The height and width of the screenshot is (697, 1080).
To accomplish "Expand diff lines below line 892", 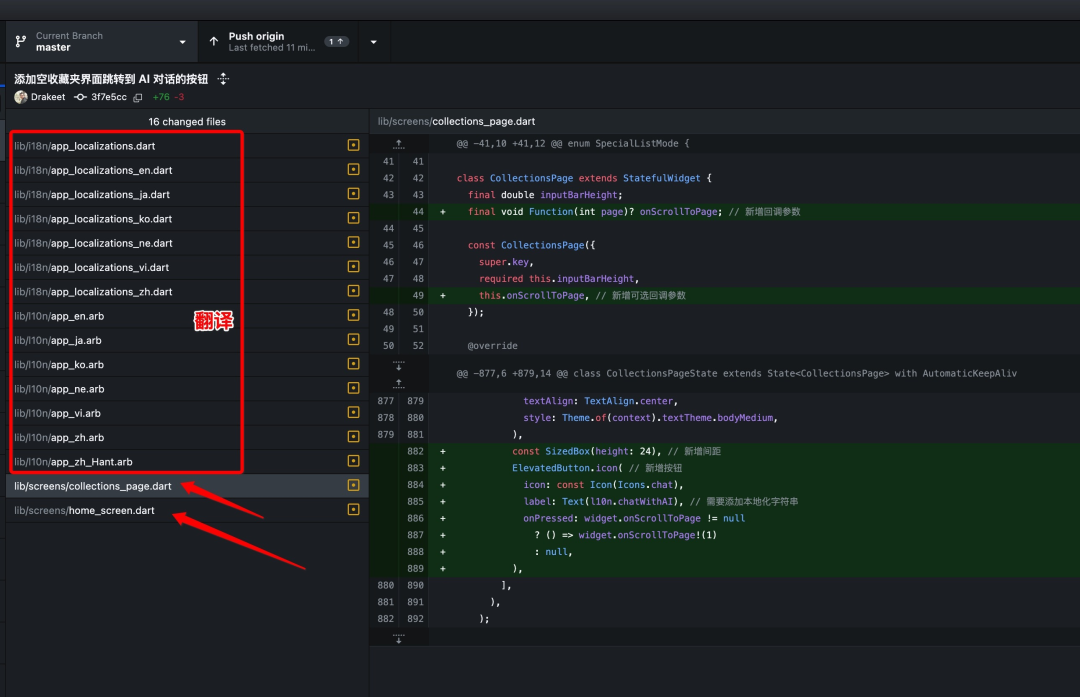I will click(x=399, y=638).
